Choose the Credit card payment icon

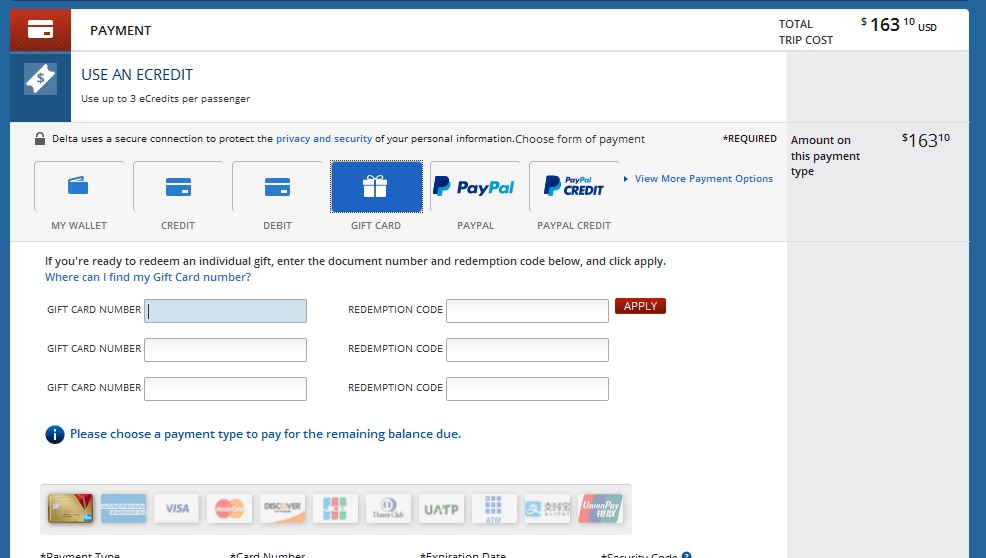[x=178, y=187]
